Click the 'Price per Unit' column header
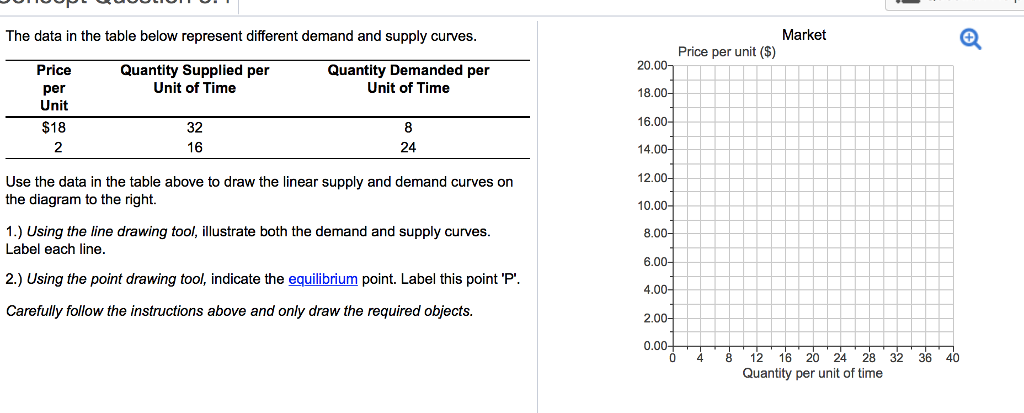 [x=54, y=88]
